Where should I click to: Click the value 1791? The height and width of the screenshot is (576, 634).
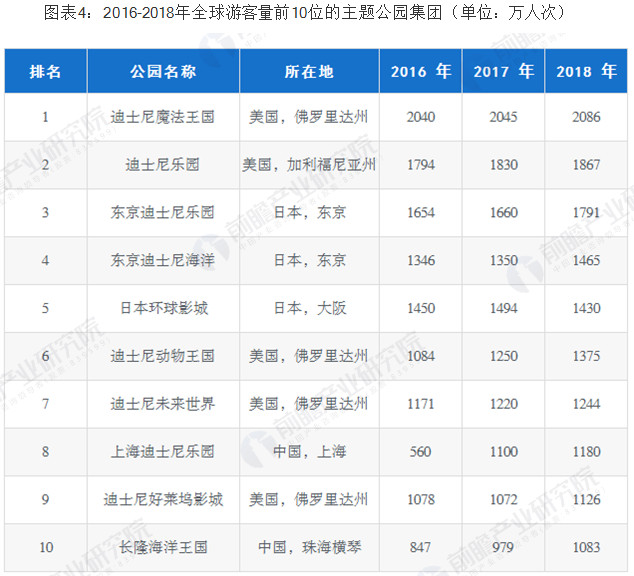point(586,213)
